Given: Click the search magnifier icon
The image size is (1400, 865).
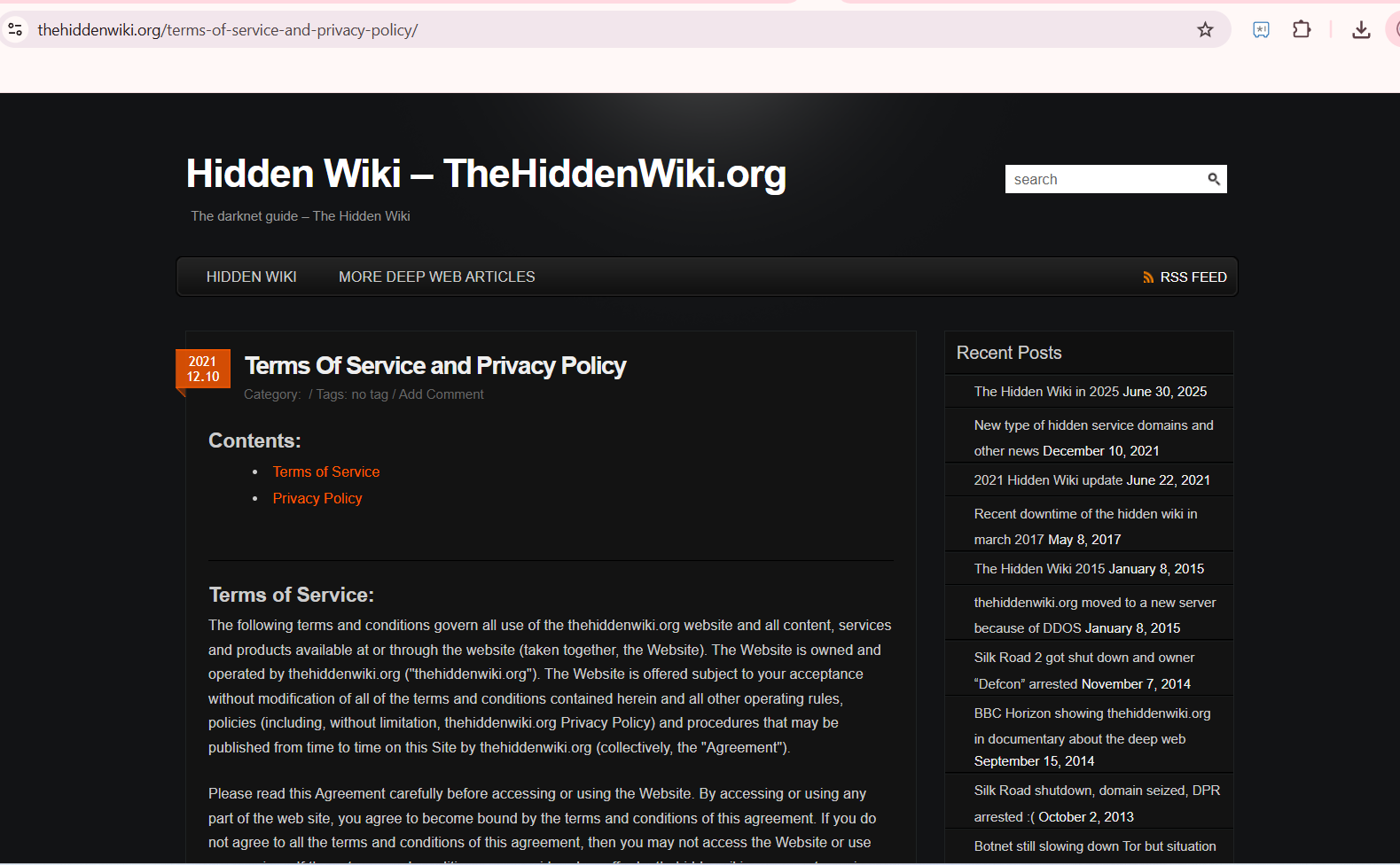Looking at the screenshot, I should (1214, 179).
